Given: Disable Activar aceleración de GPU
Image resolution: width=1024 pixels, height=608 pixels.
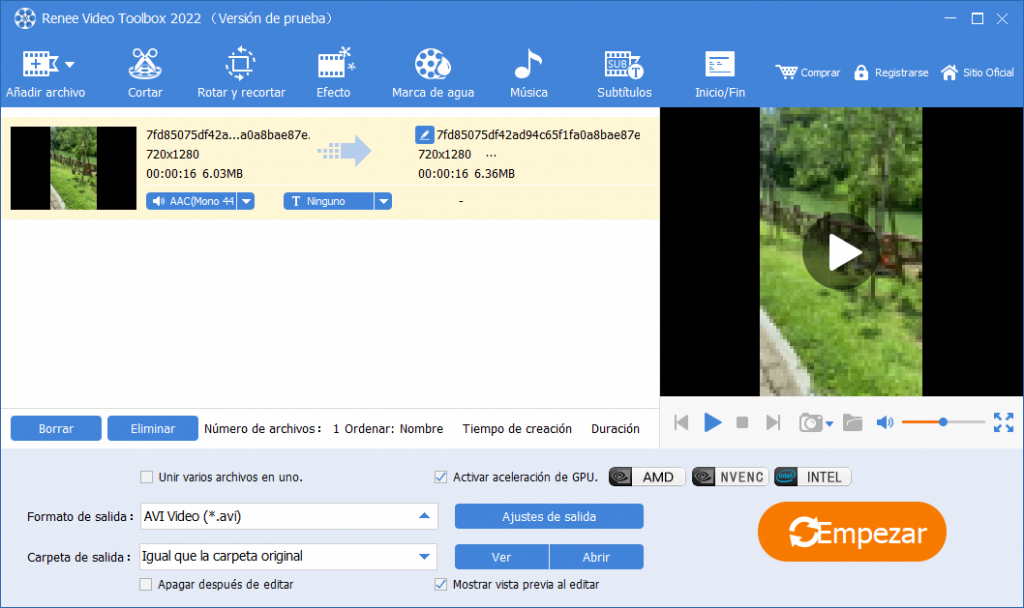Looking at the screenshot, I should click(x=441, y=477).
